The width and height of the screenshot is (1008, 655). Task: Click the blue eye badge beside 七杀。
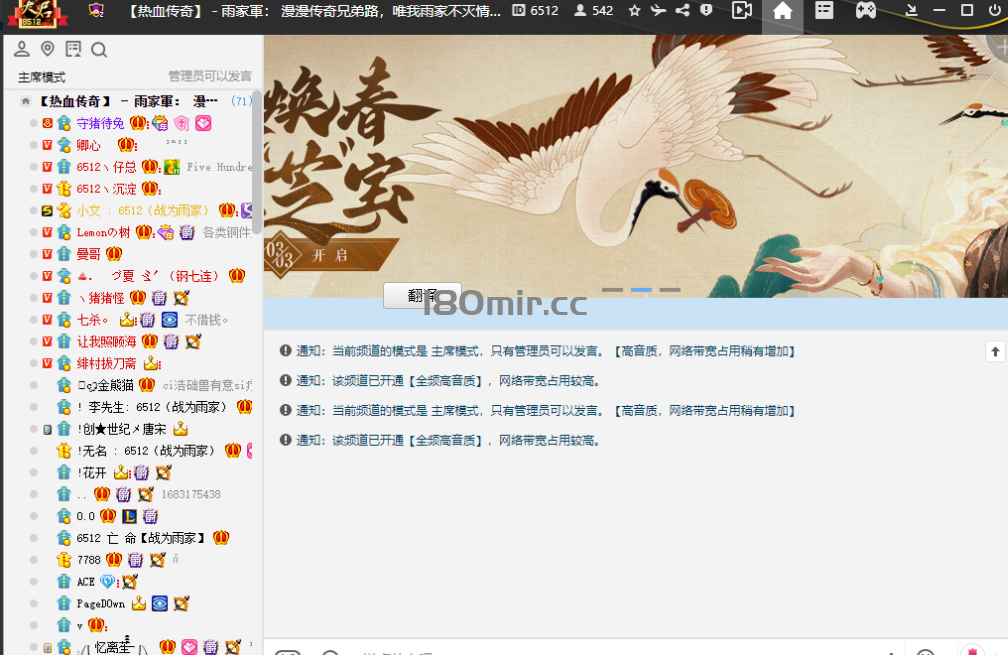(170, 320)
